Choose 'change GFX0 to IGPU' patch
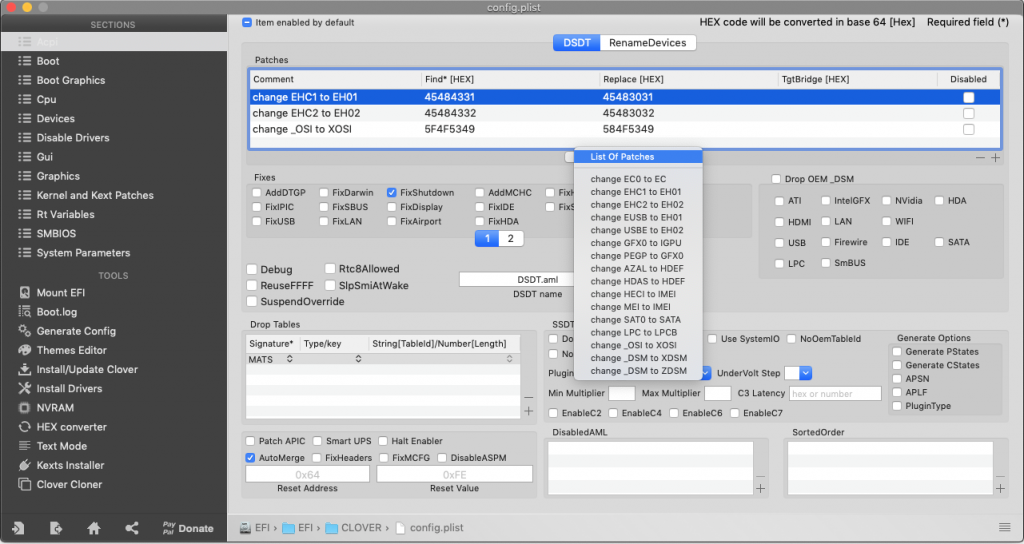 [x=638, y=243]
